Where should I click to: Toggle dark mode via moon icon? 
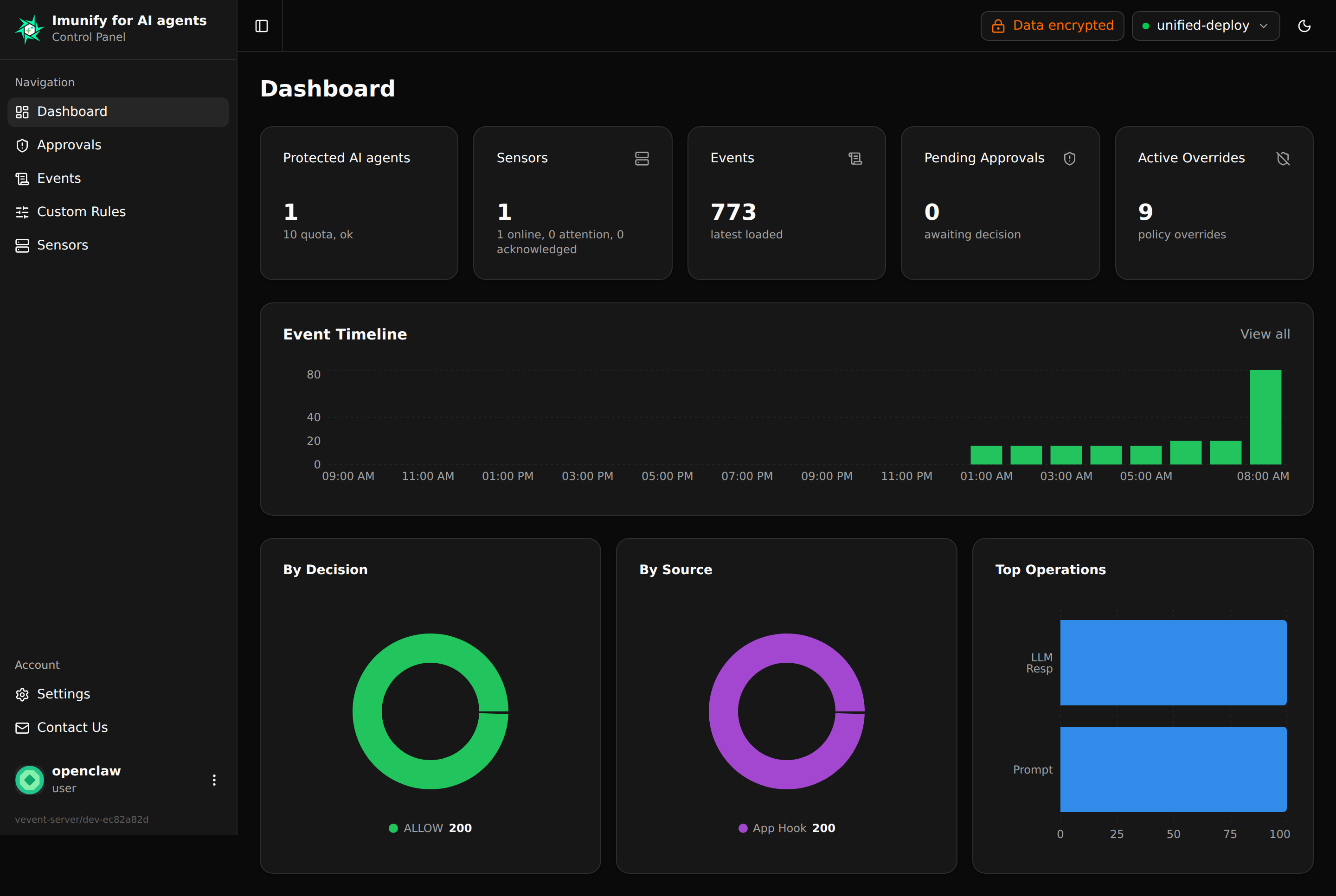click(x=1304, y=26)
